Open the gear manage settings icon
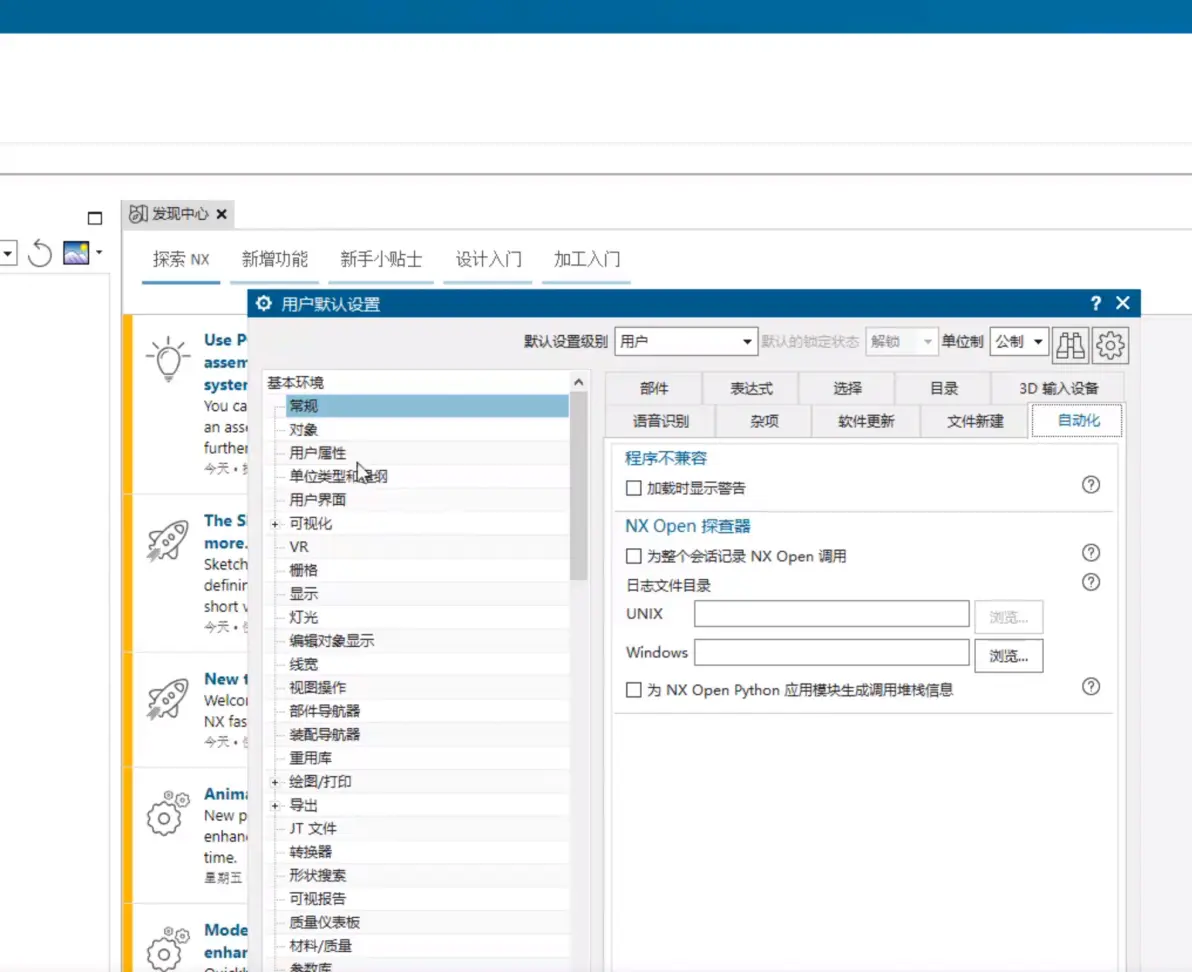1192x972 pixels. point(1110,345)
